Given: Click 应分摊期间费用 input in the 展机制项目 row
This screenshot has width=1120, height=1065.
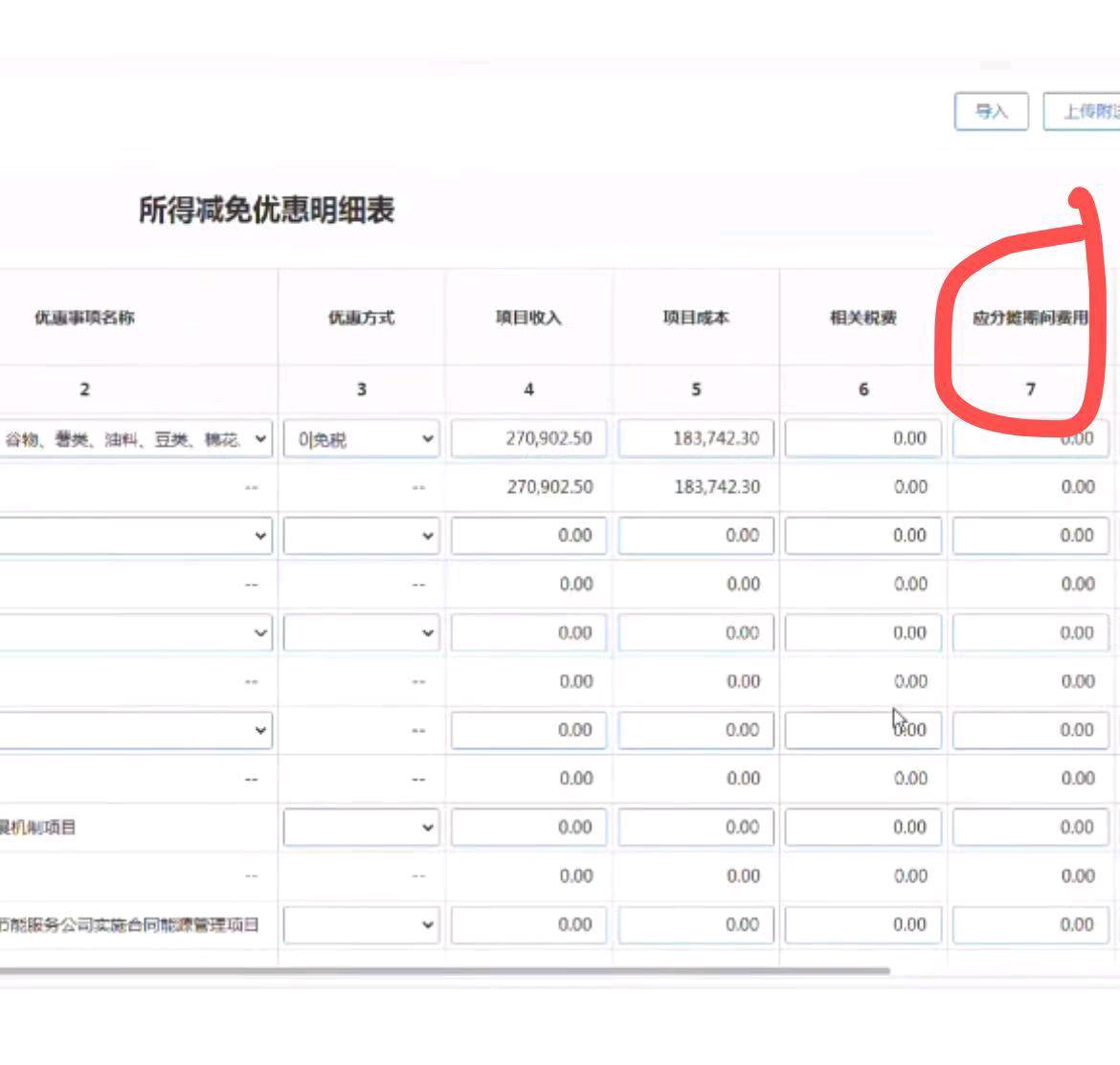Looking at the screenshot, I should pyautogui.click(x=1030, y=828).
